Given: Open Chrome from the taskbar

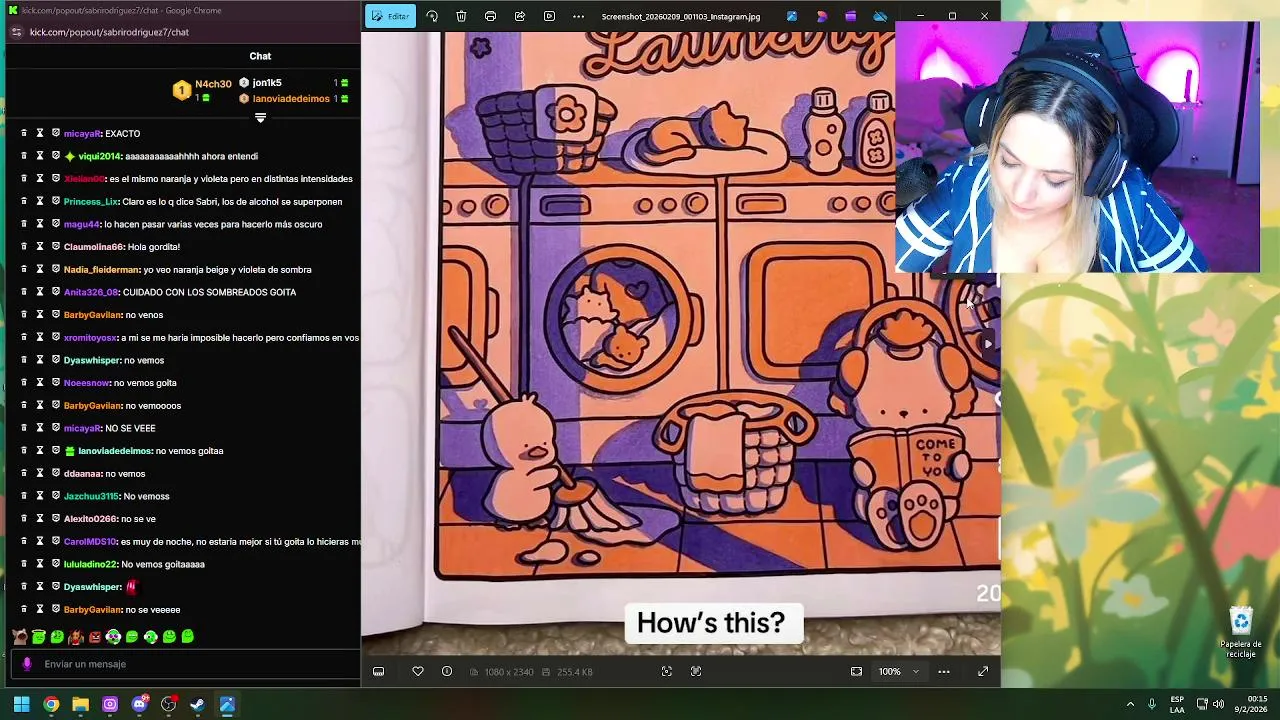Looking at the screenshot, I should [x=51, y=704].
